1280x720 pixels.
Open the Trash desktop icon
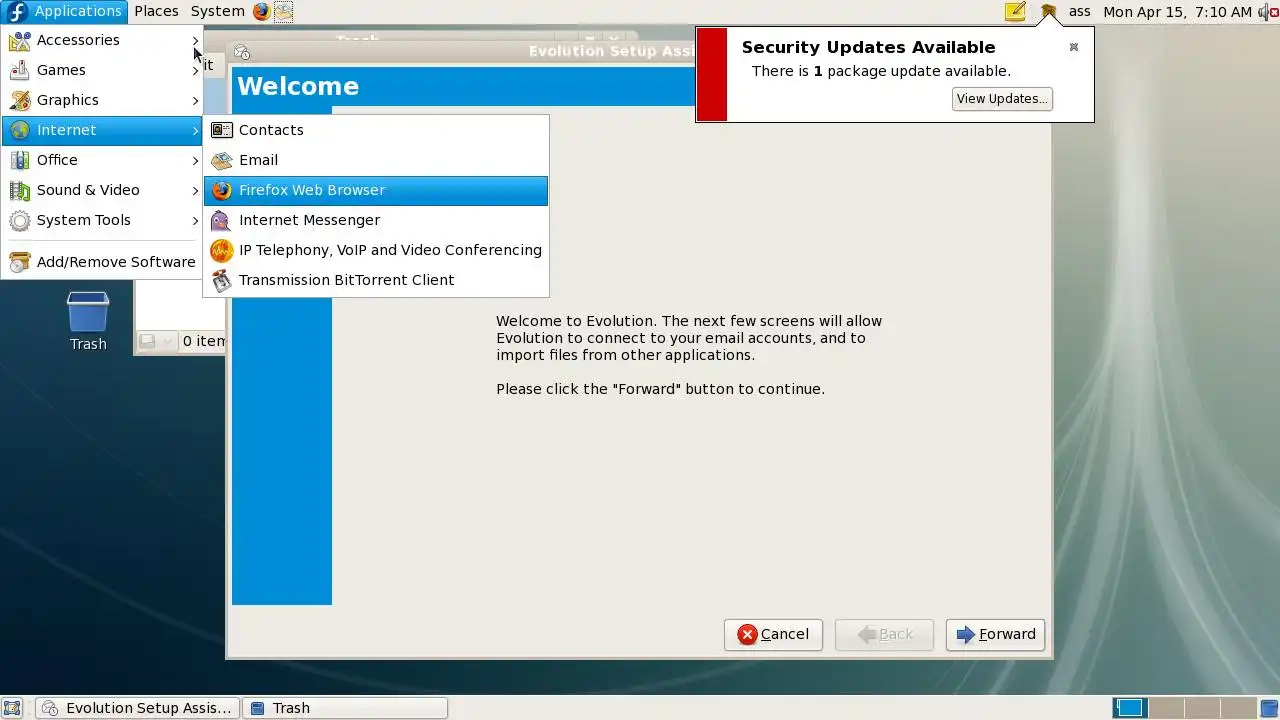click(x=88, y=320)
